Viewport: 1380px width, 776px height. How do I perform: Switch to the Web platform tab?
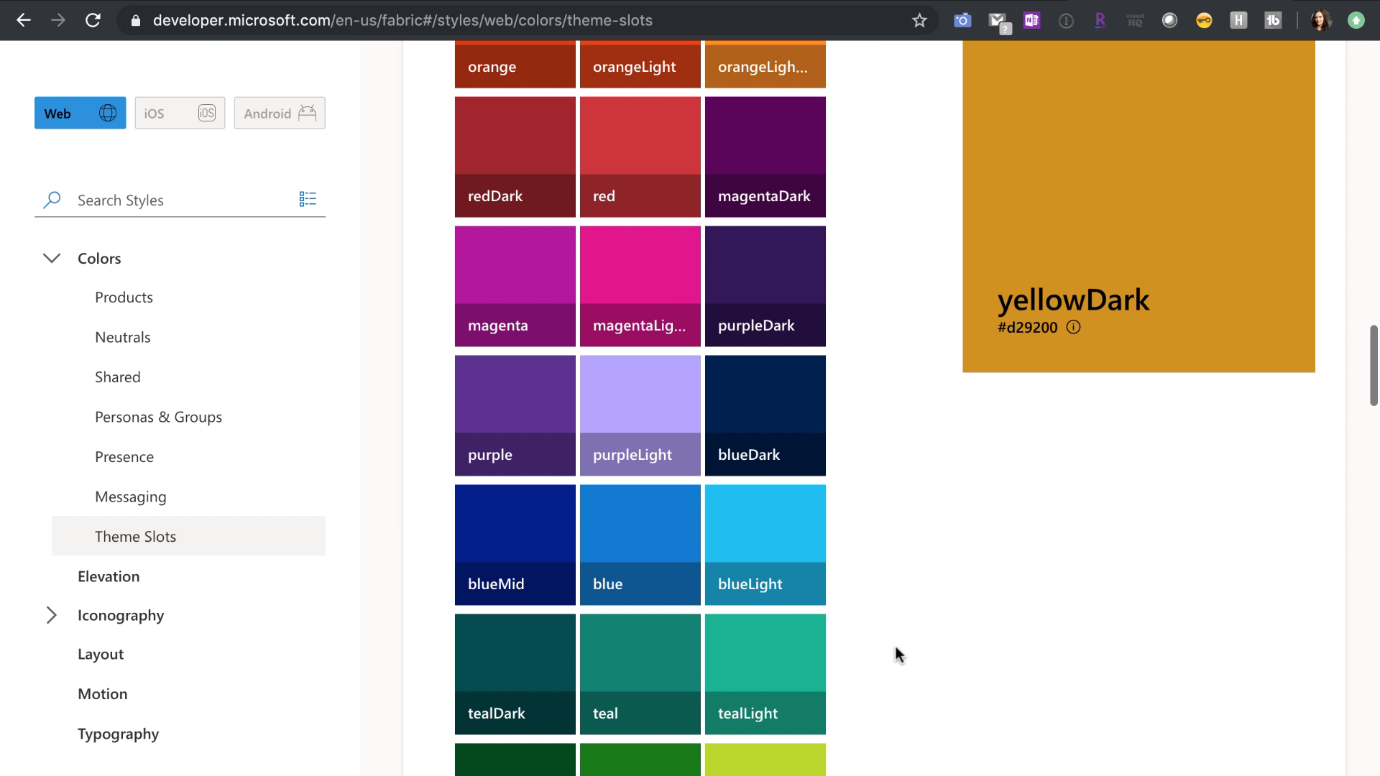click(x=80, y=113)
